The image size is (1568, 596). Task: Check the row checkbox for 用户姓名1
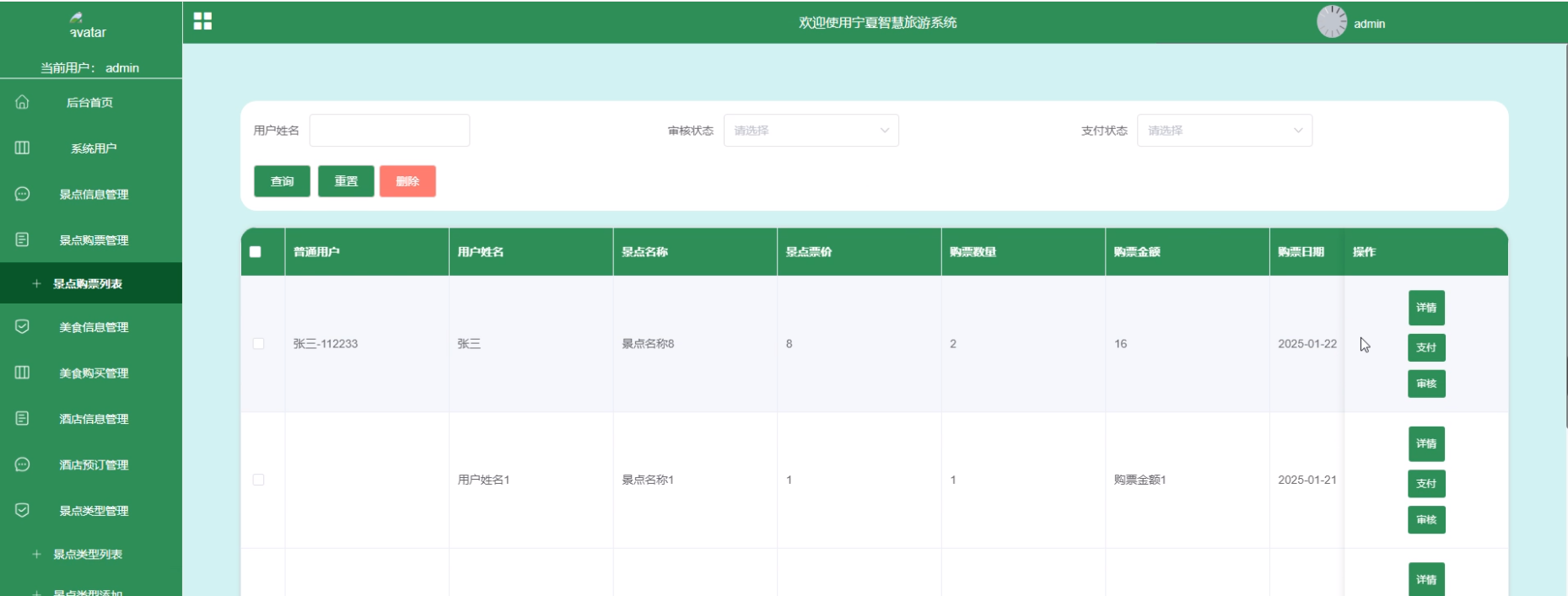tap(258, 480)
